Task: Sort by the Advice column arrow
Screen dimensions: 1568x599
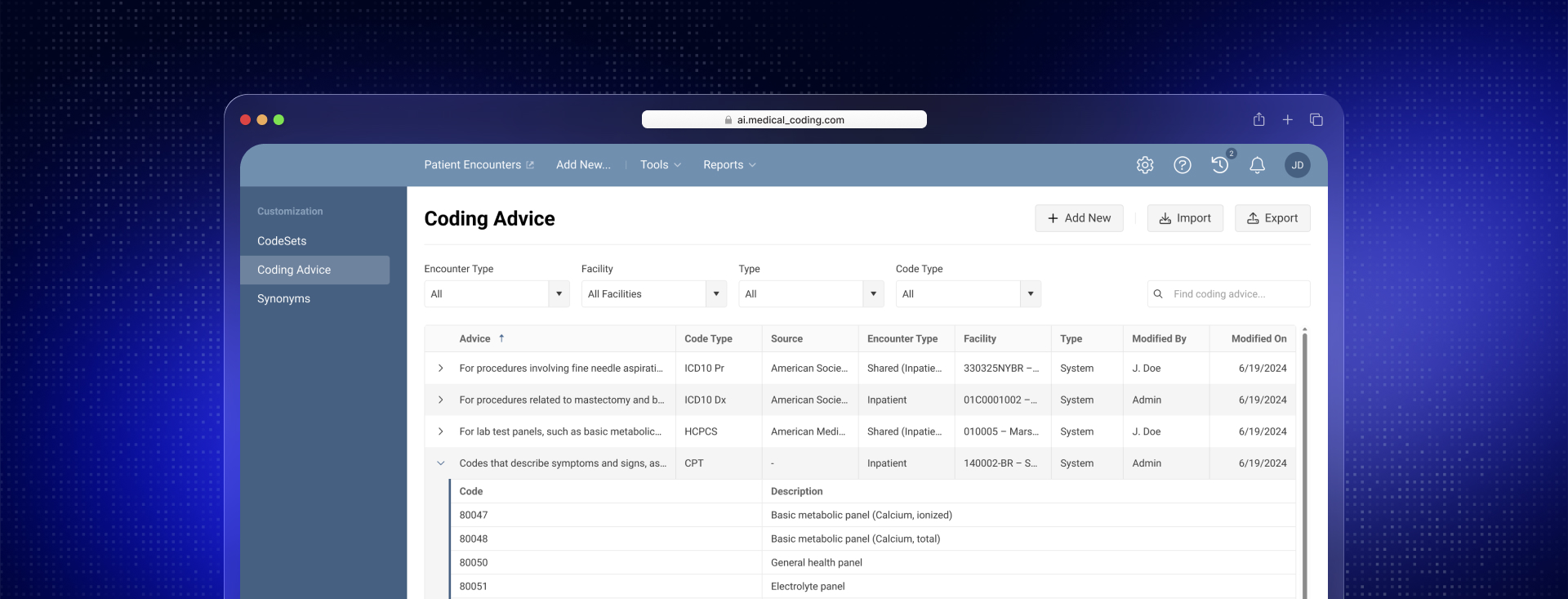Action: [501, 338]
